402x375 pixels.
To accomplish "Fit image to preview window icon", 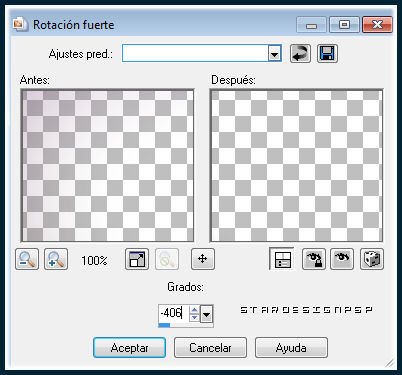I will click(x=137, y=259).
